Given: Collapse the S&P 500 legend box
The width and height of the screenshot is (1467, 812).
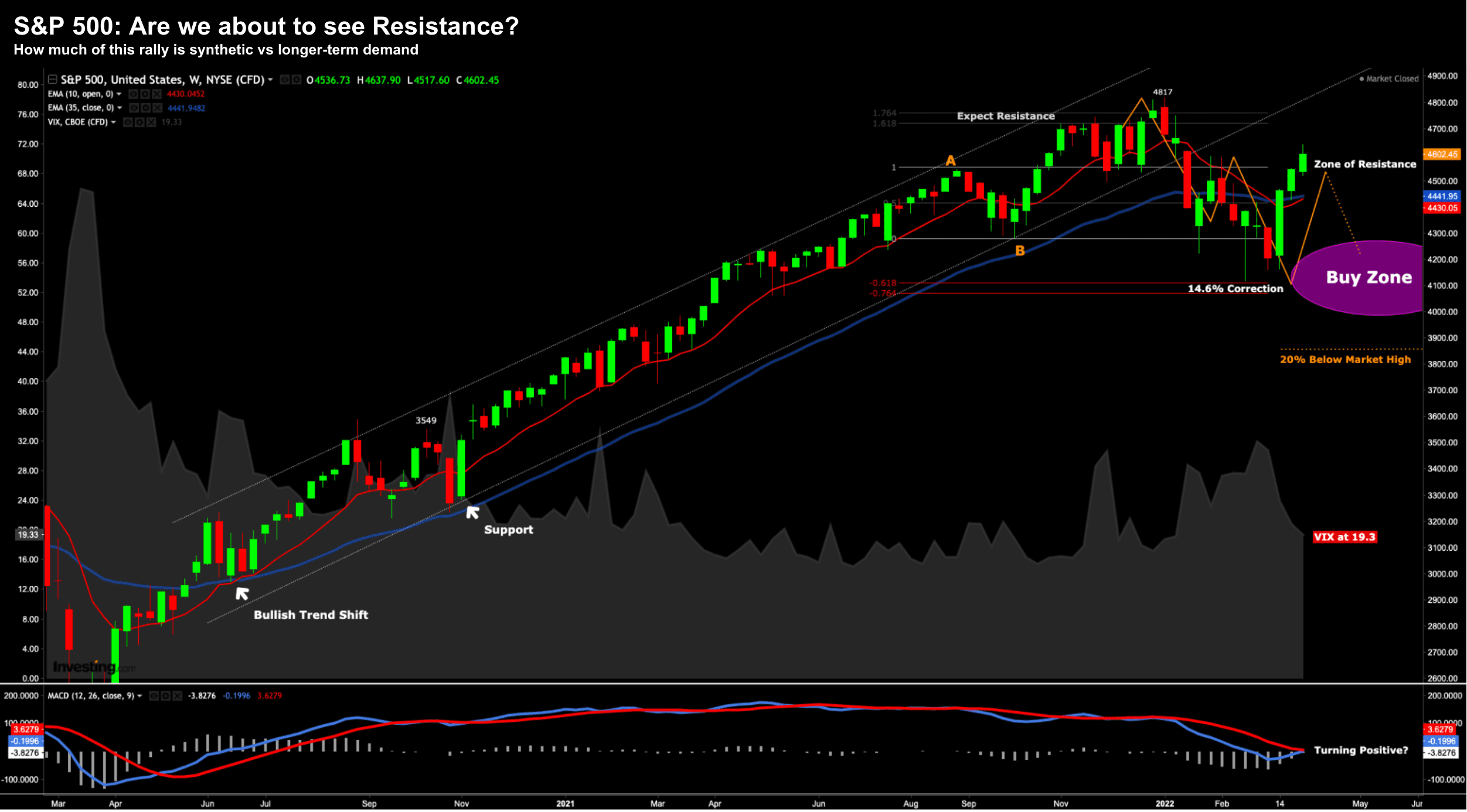Looking at the screenshot, I should pos(52,79).
